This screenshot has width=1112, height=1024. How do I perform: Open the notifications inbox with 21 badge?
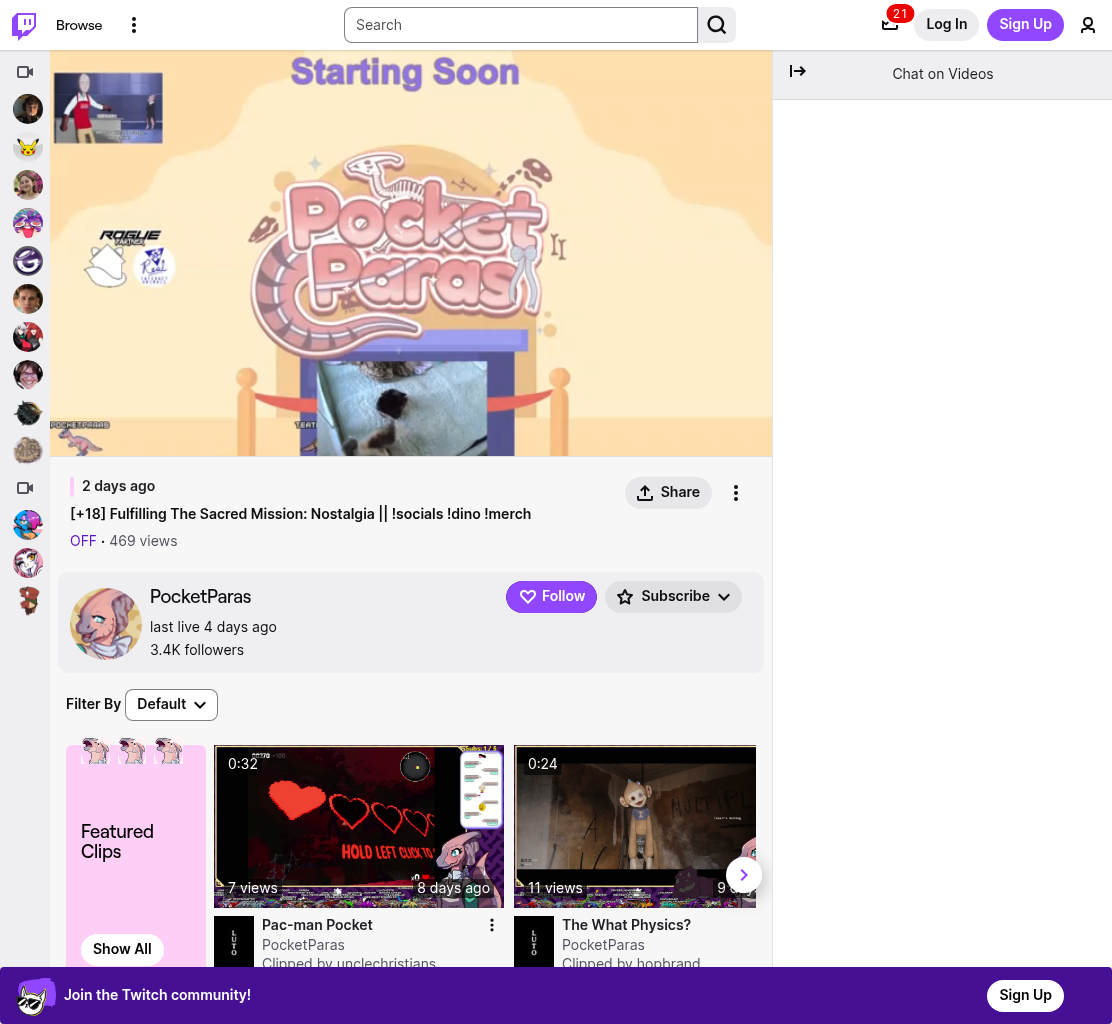click(x=890, y=24)
